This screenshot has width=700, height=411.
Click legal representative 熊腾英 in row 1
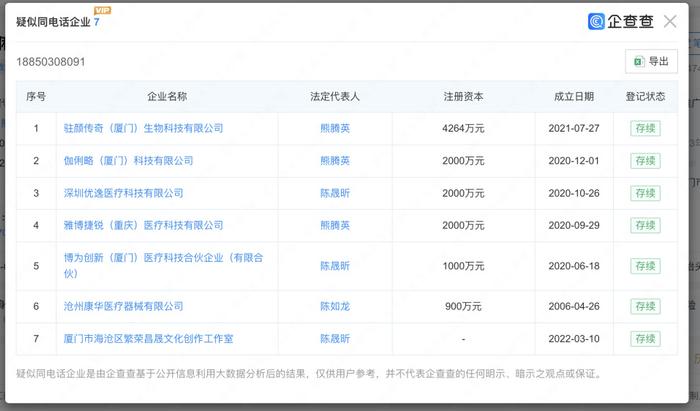[x=335, y=129]
